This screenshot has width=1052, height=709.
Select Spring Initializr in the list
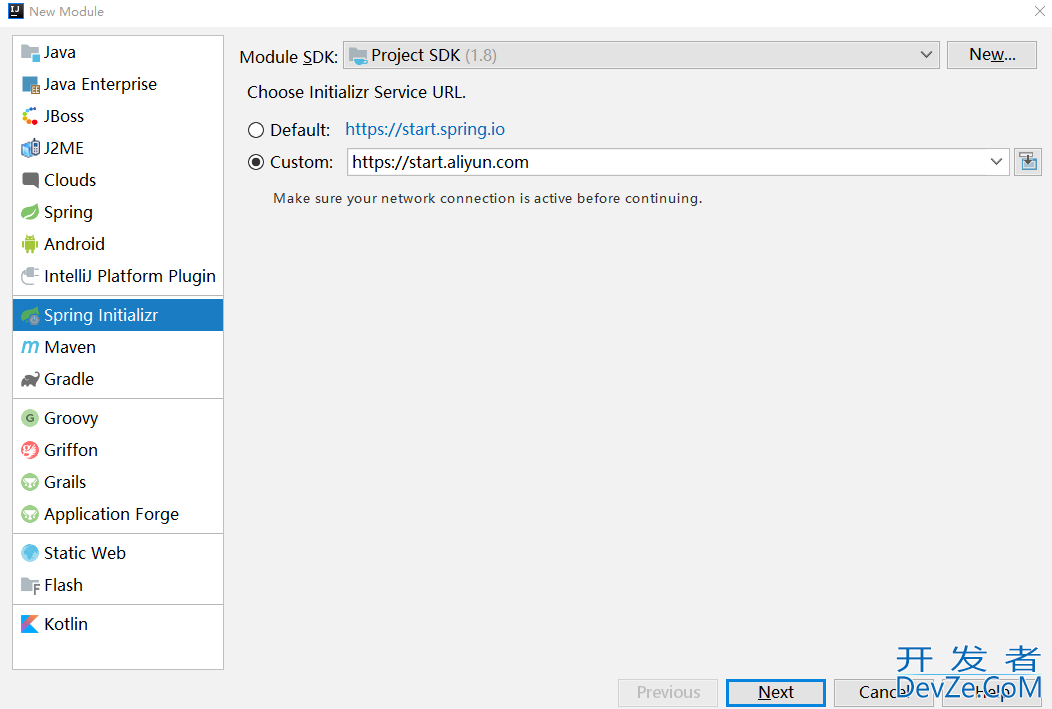118,315
